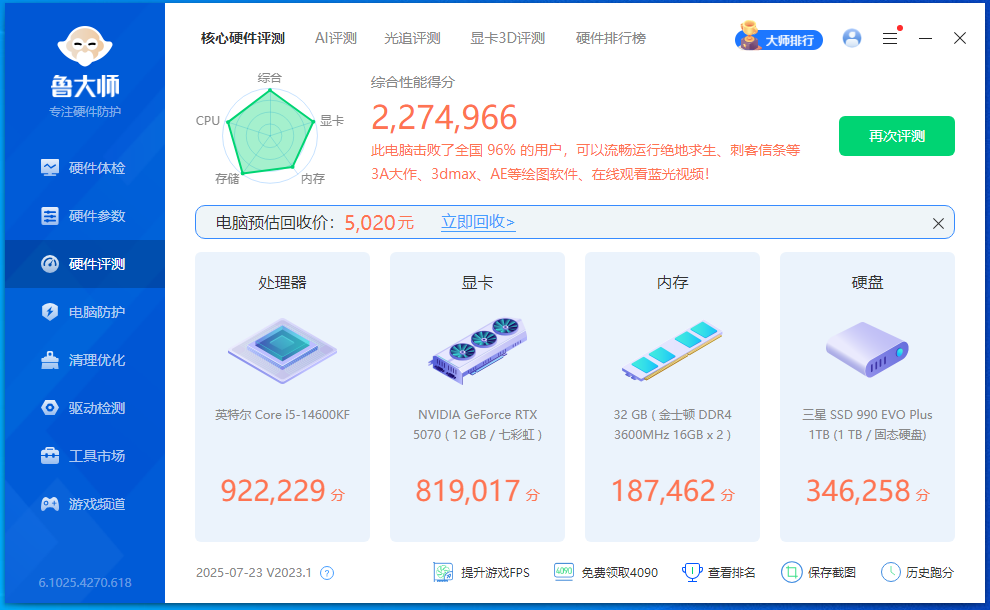Switch to the 显卡3D评测 tab

(508, 39)
